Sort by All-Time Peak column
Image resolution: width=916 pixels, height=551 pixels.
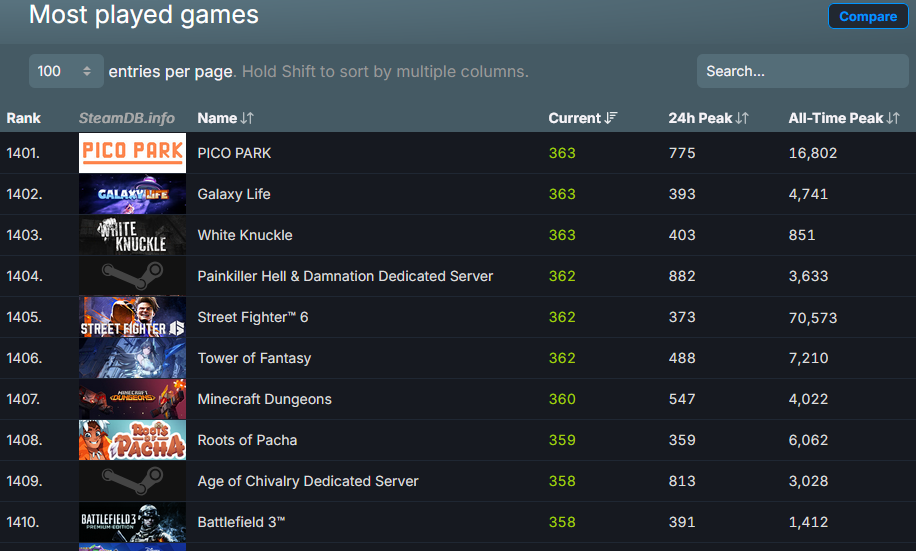844,118
